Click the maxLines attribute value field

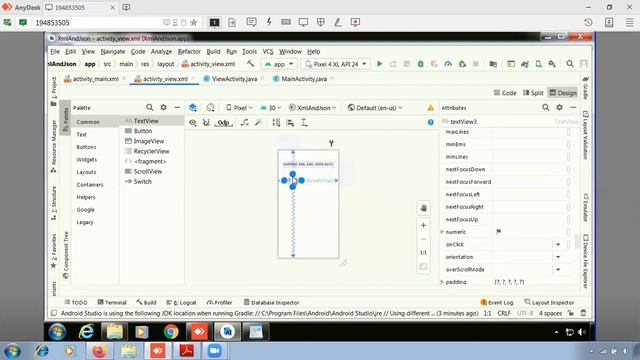[x=529, y=132]
